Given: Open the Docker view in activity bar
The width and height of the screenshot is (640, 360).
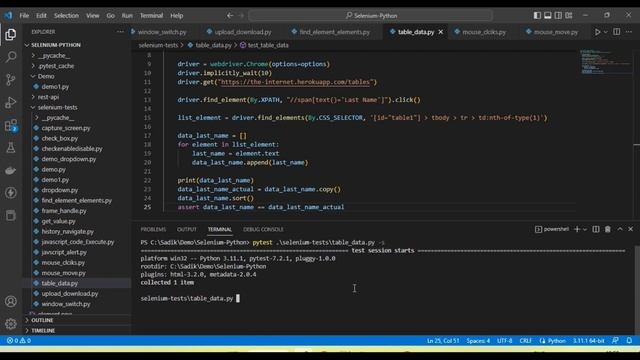Looking at the screenshot, I should pos(11,170).
